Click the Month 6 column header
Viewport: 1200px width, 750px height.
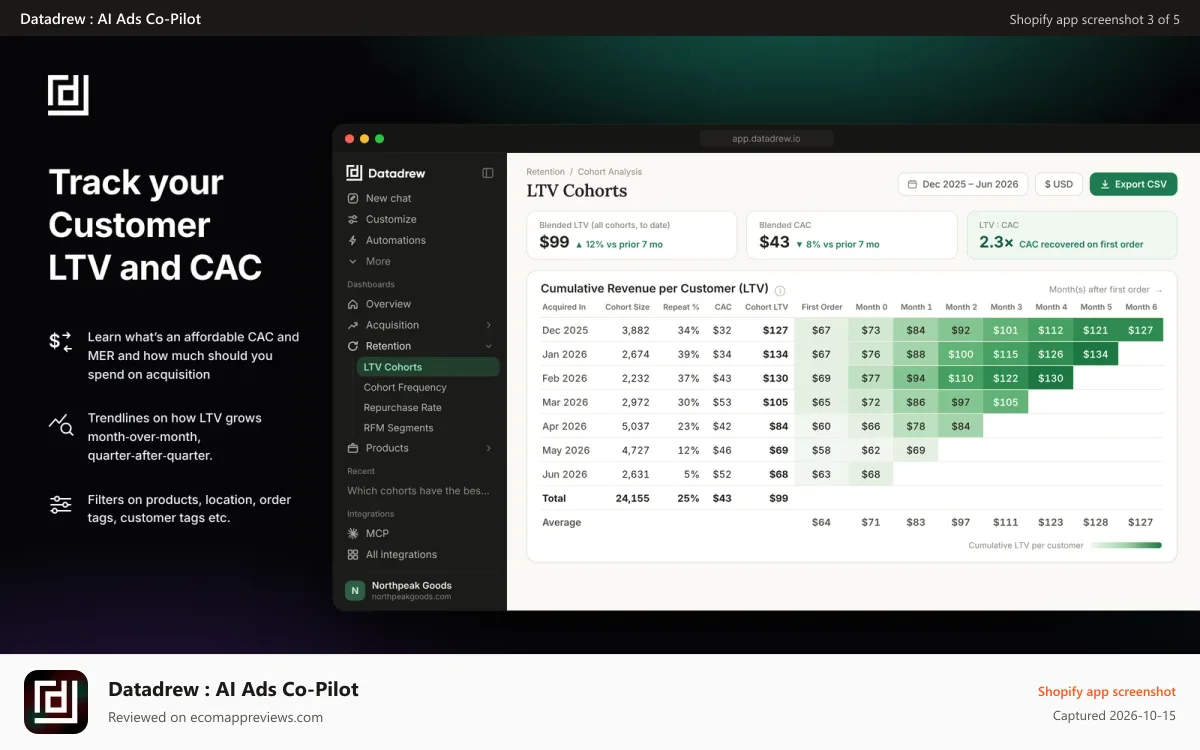1140,307
